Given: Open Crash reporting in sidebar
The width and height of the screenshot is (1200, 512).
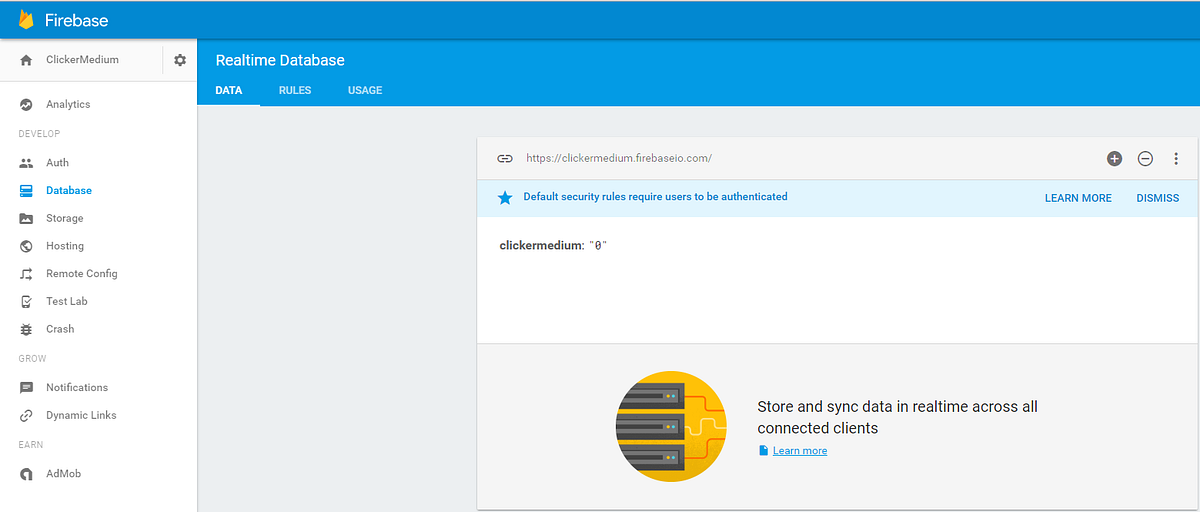Looking at the screenshot, I should pyautogui.click(x=60, y=329).
